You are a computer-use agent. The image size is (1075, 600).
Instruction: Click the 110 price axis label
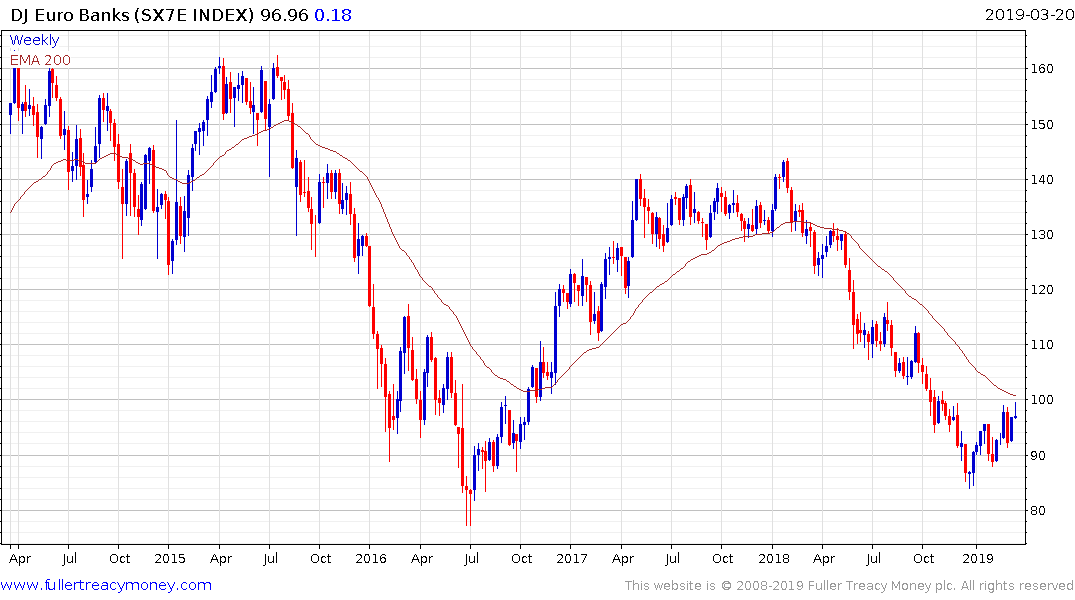coord(1042,345)
